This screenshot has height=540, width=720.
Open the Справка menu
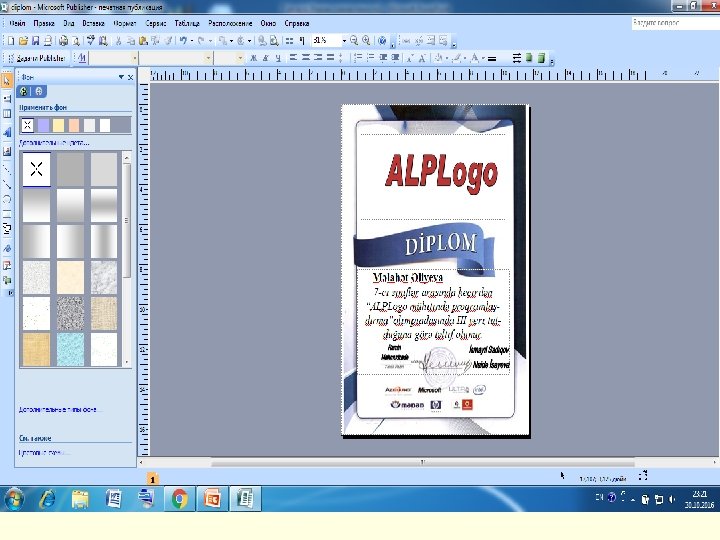click(297, 23)
